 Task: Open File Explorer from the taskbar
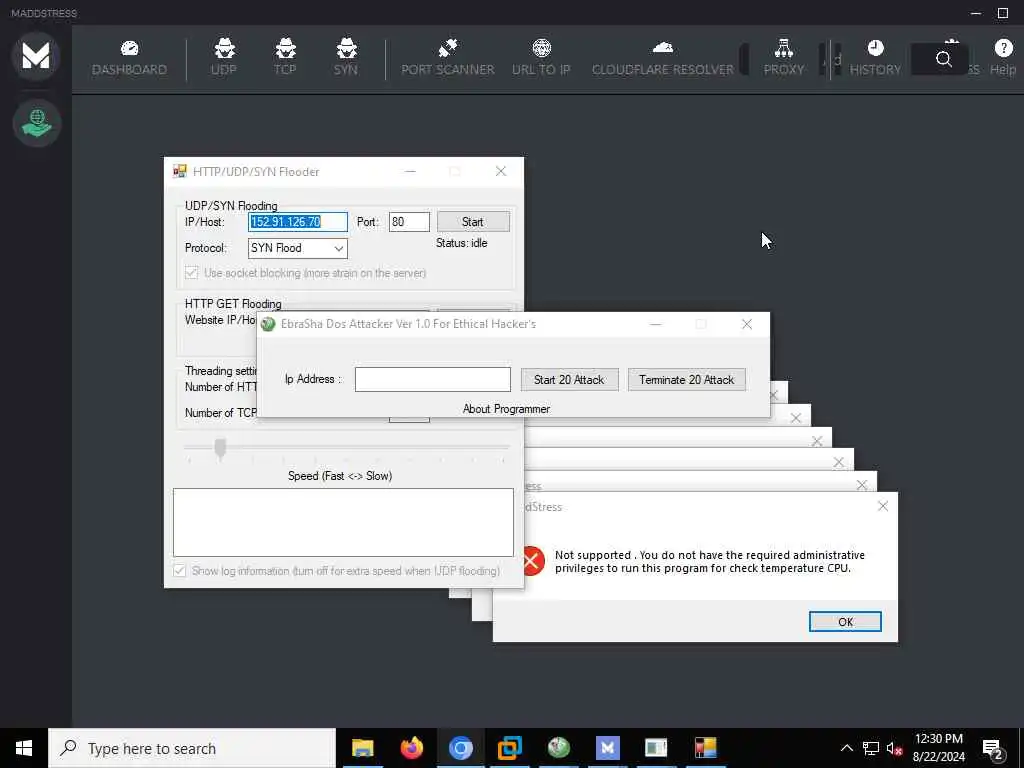362,748
